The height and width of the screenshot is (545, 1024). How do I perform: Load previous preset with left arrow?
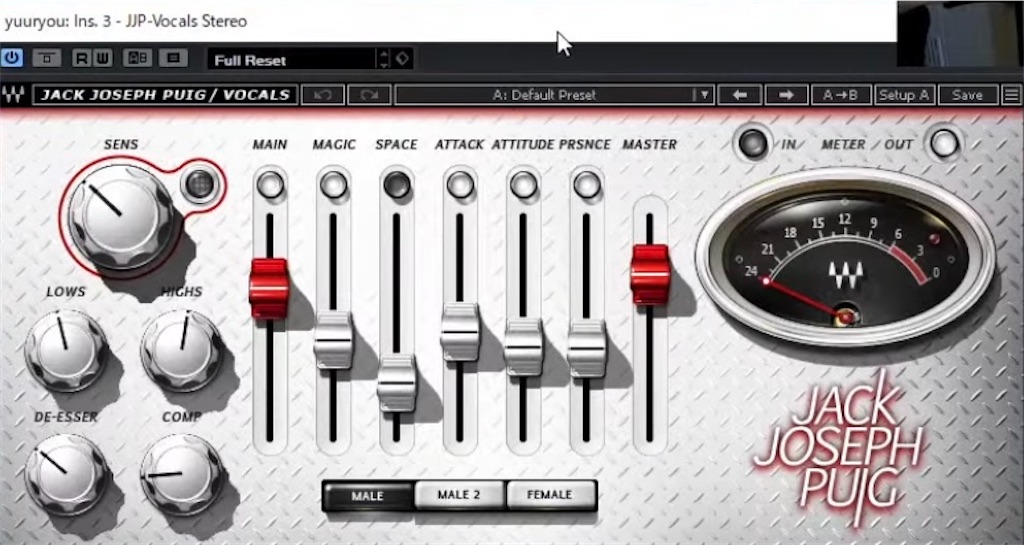(739, 95)
